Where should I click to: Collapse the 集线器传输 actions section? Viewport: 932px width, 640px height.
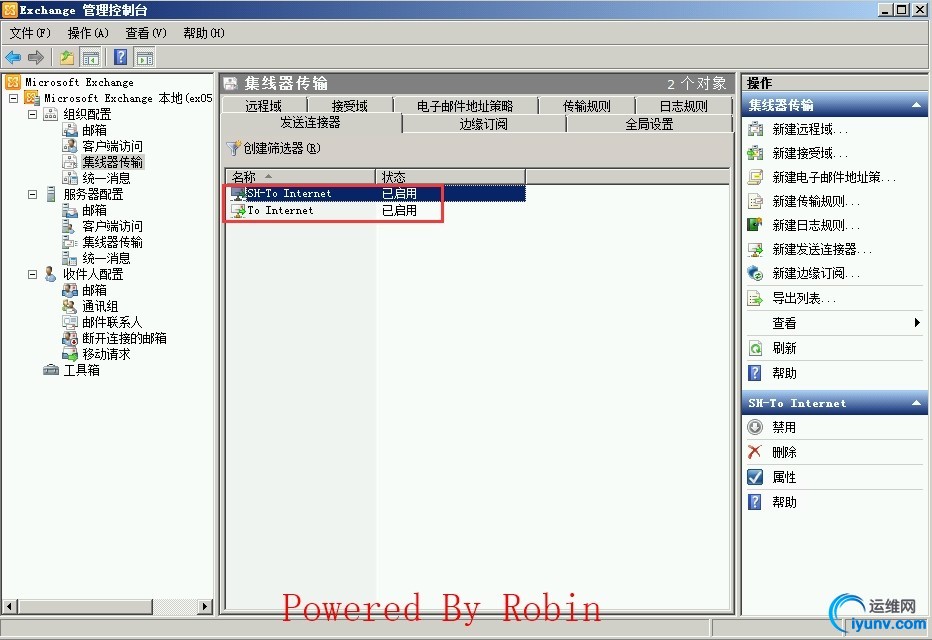point(916,106)
